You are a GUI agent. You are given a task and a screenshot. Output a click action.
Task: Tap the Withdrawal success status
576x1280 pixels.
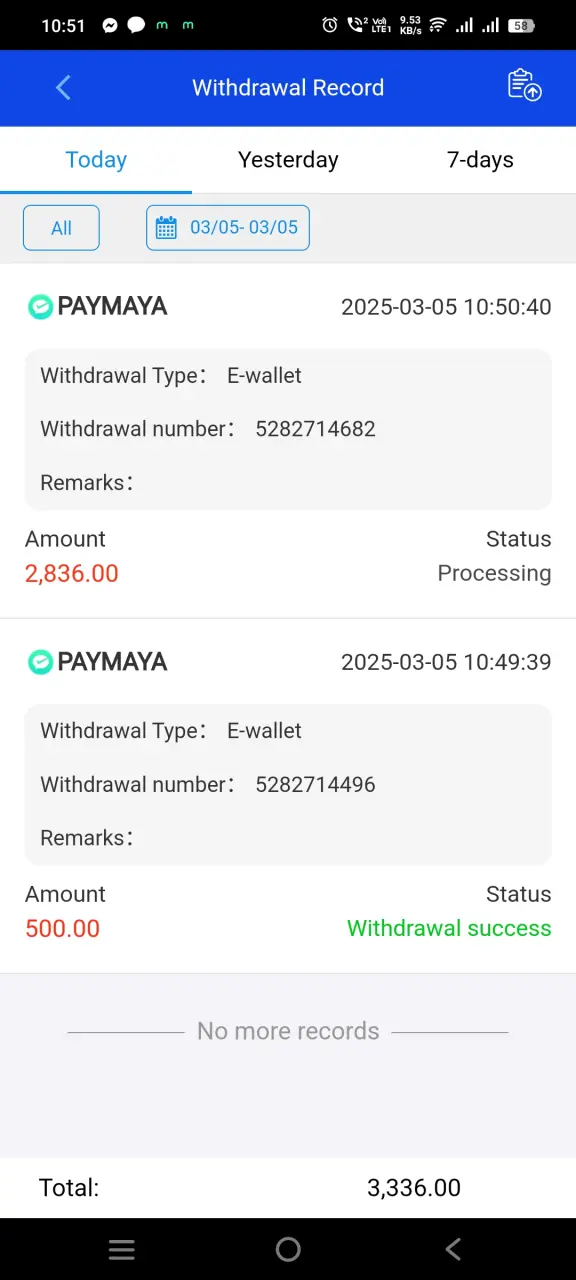(x=449, y=928)
